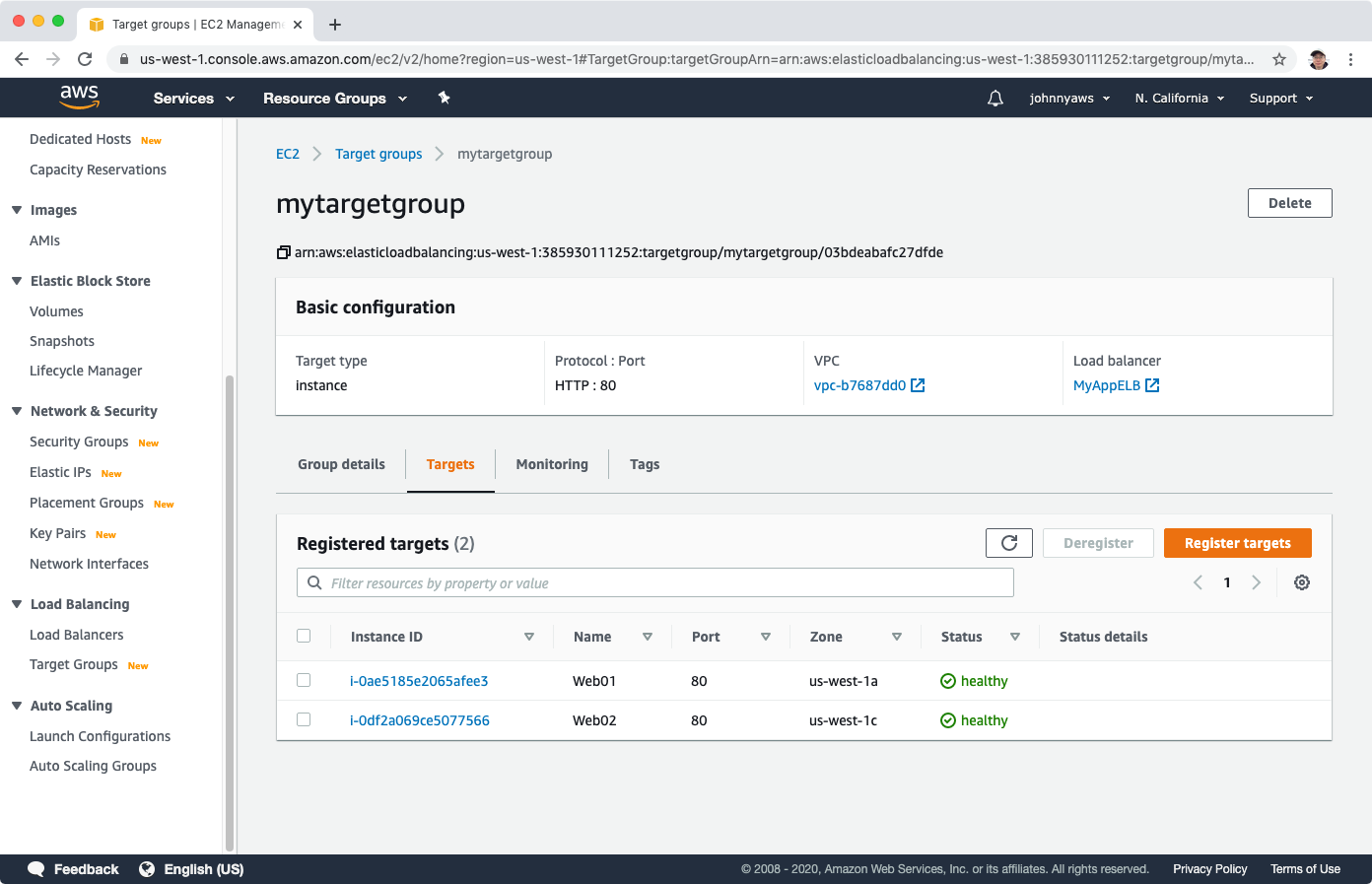Open Chrome three-dot menu
Screen dimensions: 1372x884
click(1351, 59)
